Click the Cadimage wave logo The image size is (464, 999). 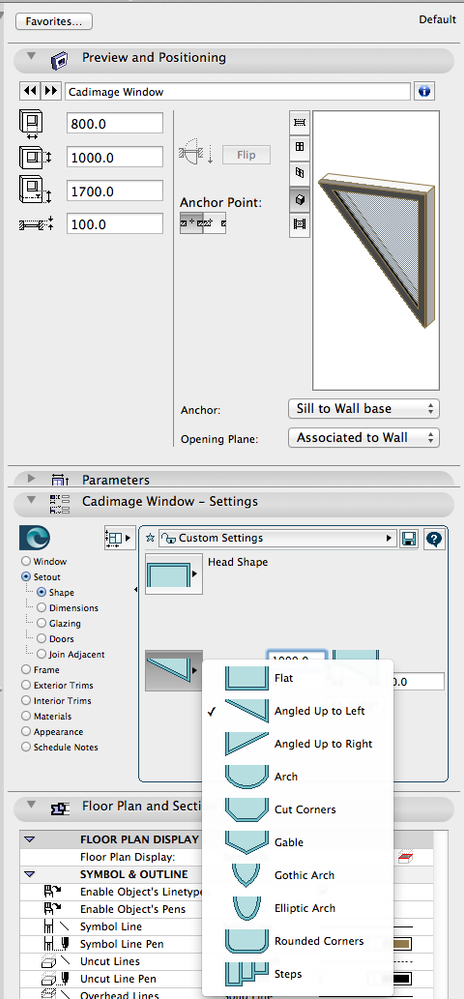(x=34, y=538)
